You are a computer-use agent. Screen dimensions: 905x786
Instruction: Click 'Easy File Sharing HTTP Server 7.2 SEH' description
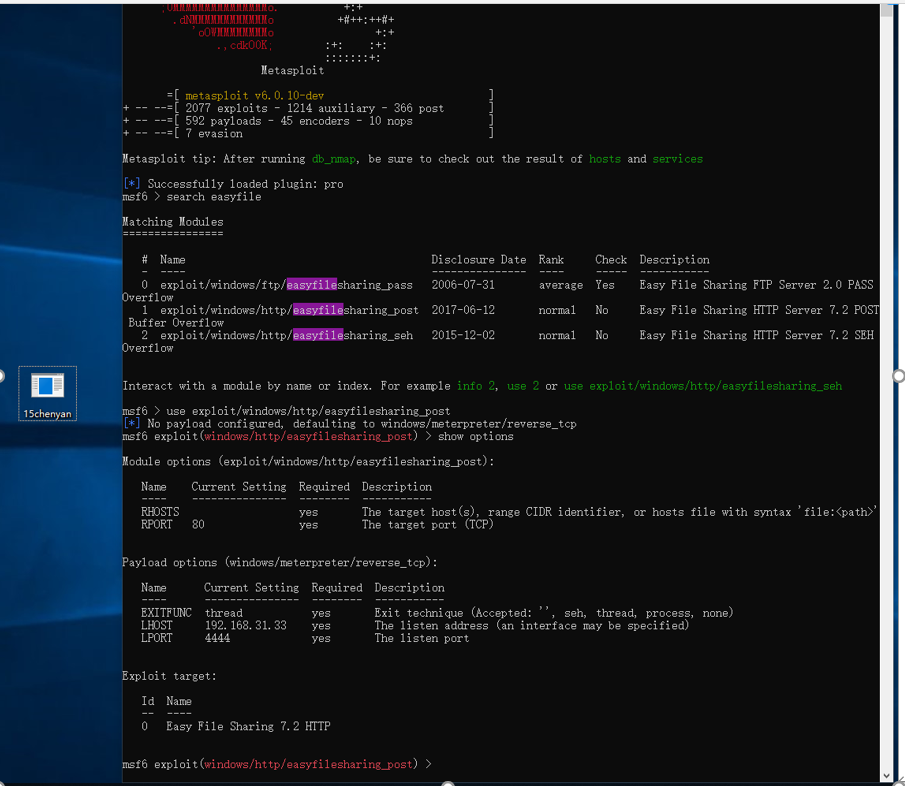pos(756,335)
